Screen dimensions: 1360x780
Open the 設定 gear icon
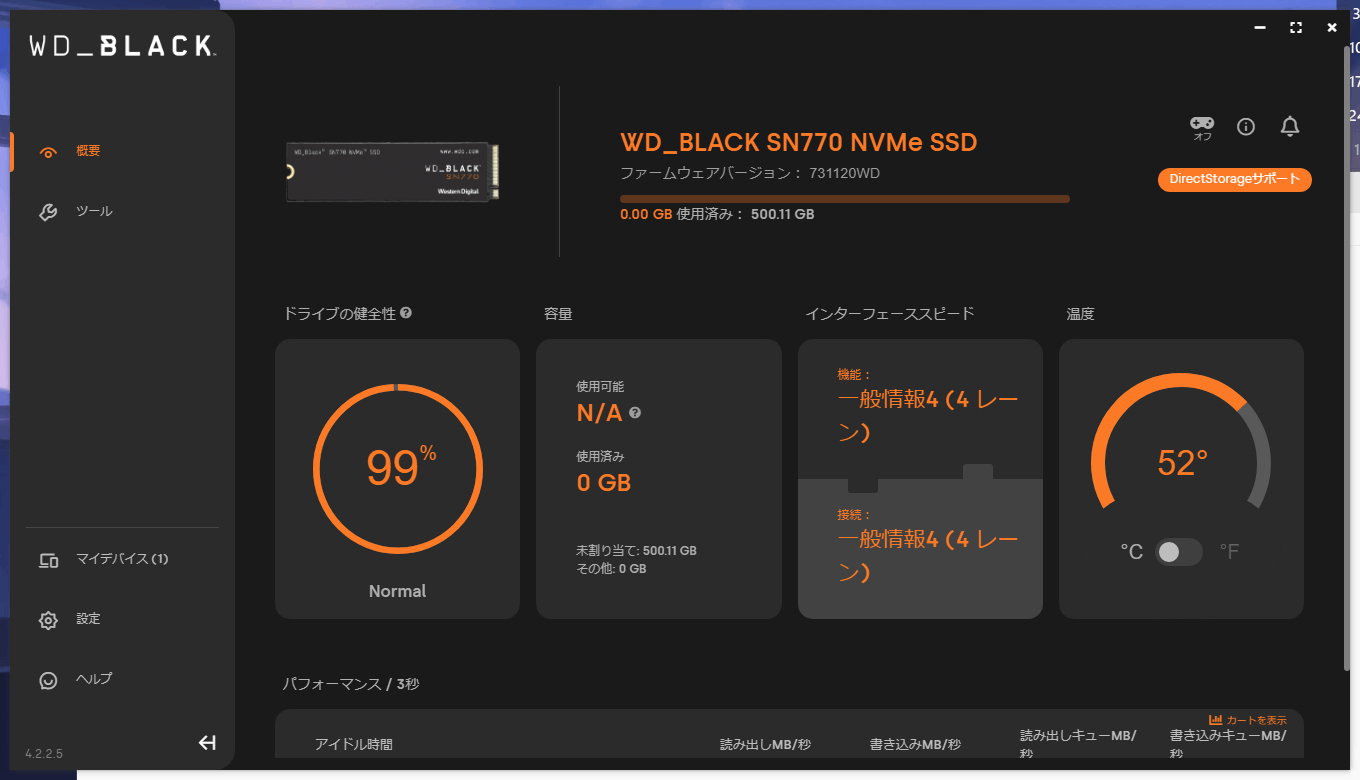point(48,620)
